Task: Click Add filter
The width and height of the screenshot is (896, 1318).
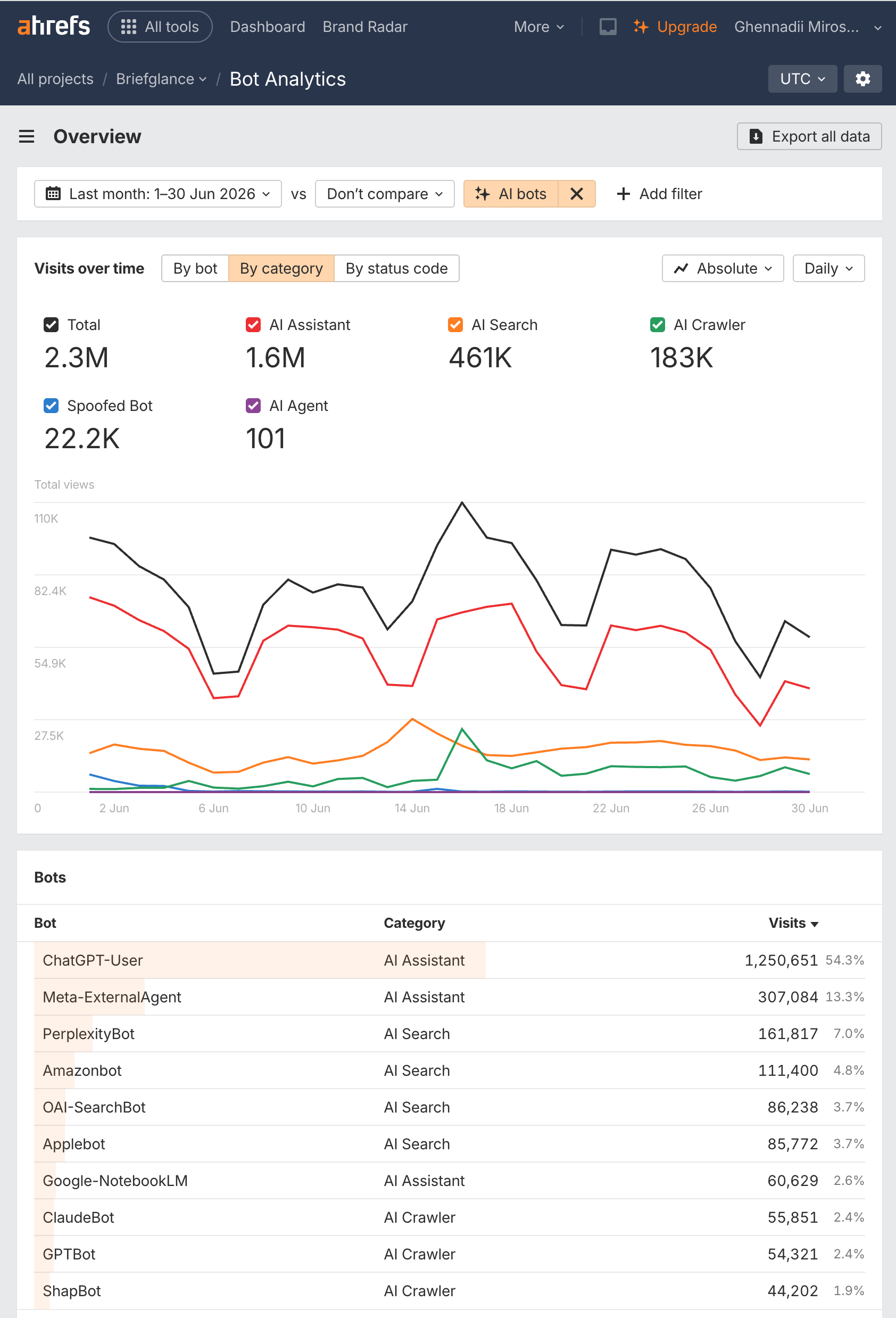Action: (659, 194)
